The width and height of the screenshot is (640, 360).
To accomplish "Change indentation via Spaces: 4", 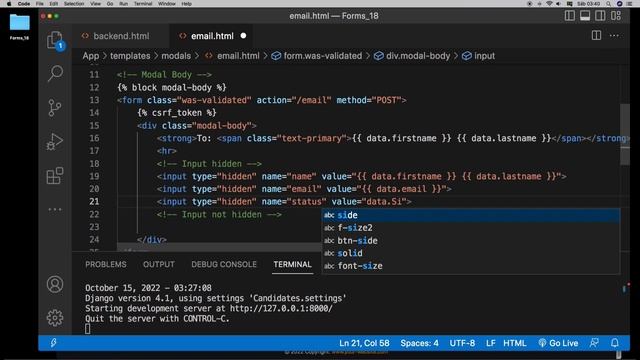I will [419, 343].
